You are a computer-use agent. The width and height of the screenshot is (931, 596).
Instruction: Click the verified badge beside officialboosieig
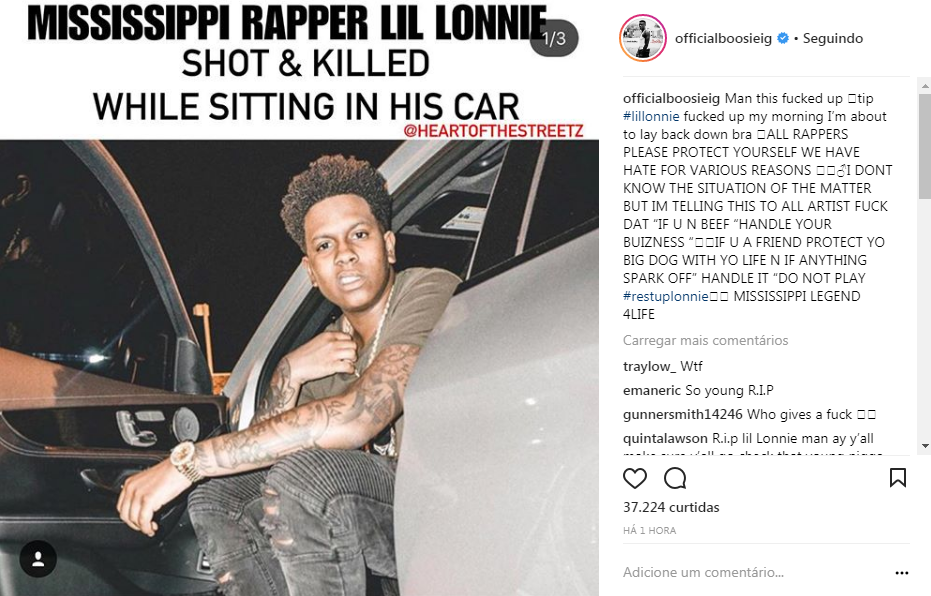(783, 38)
